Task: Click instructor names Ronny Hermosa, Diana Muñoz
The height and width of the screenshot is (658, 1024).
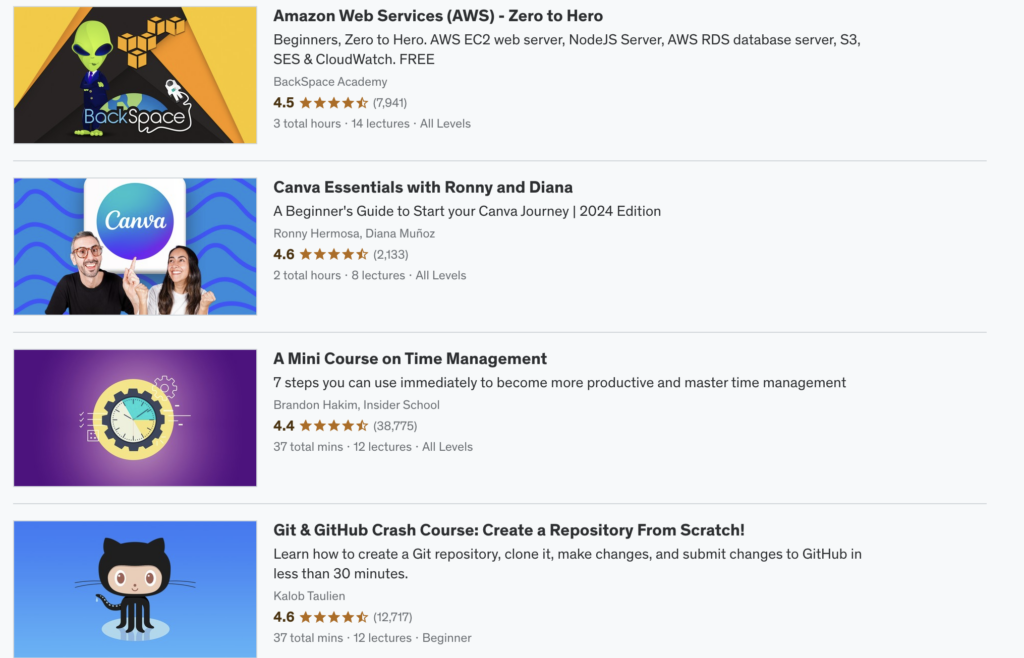Action: point(354,234)
